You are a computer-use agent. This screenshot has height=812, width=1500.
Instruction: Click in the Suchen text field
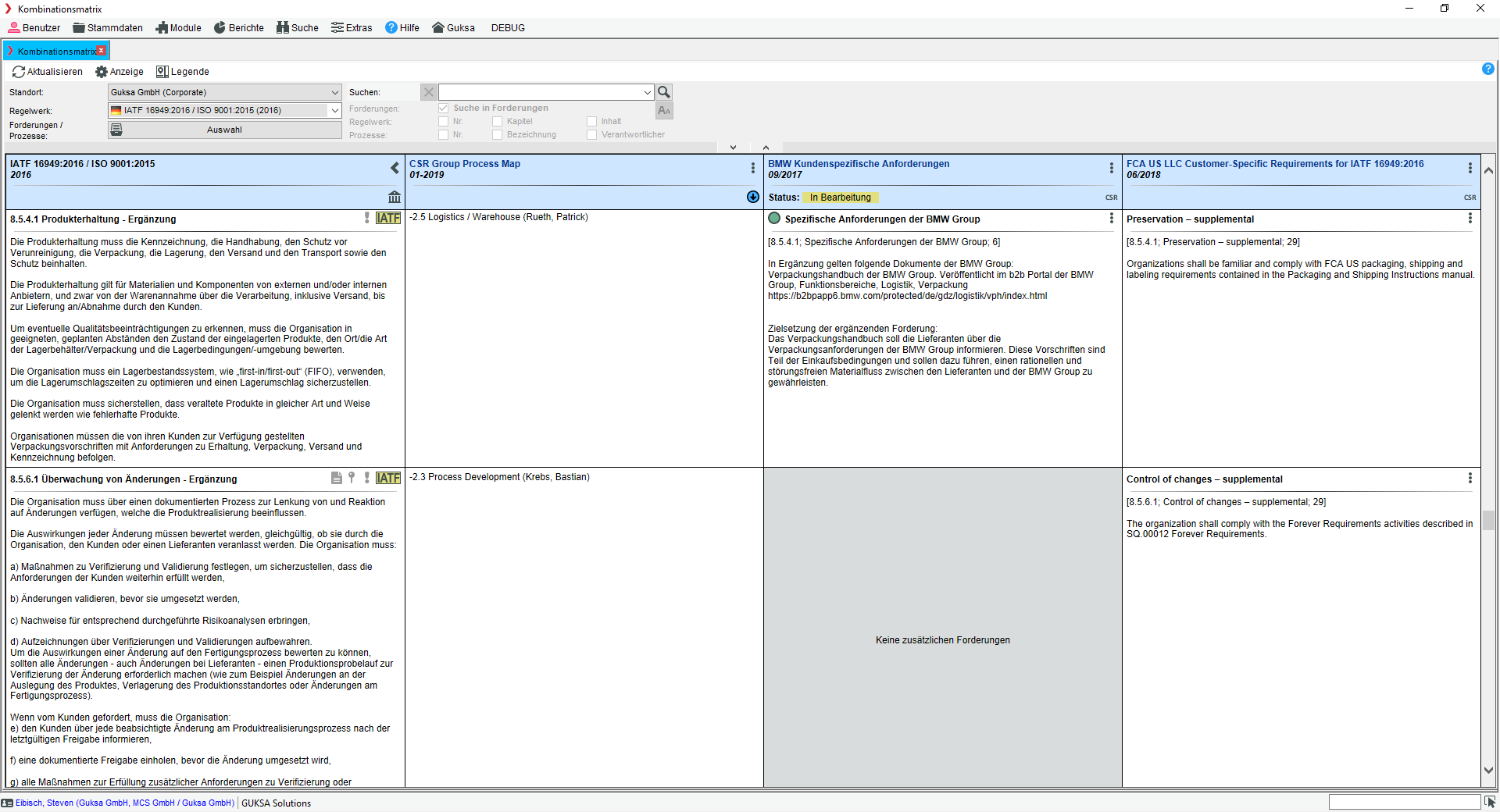click(x=540, y=92)
